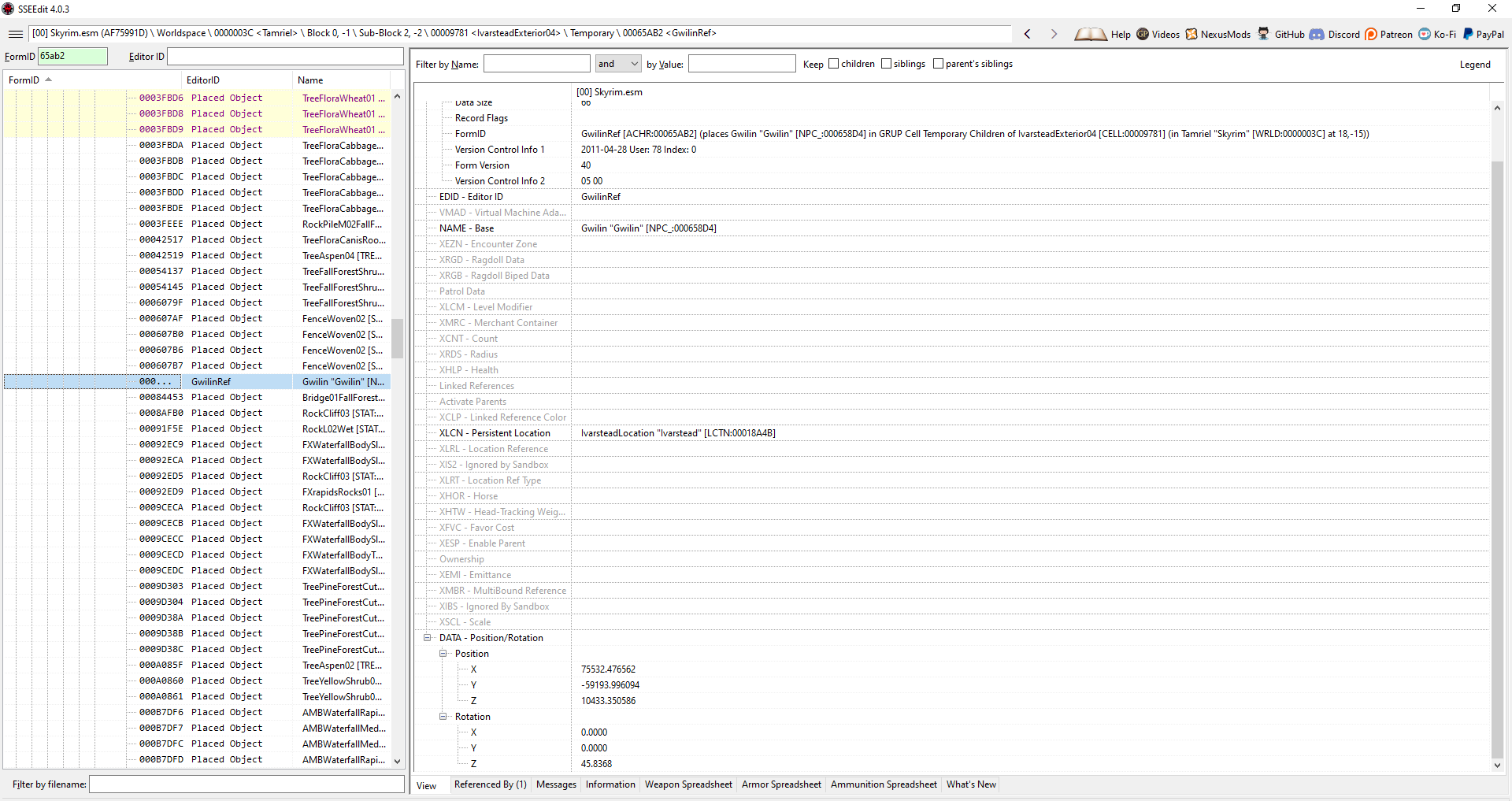
Task: Sort records by FormID column header
Action: click(92, 80)
